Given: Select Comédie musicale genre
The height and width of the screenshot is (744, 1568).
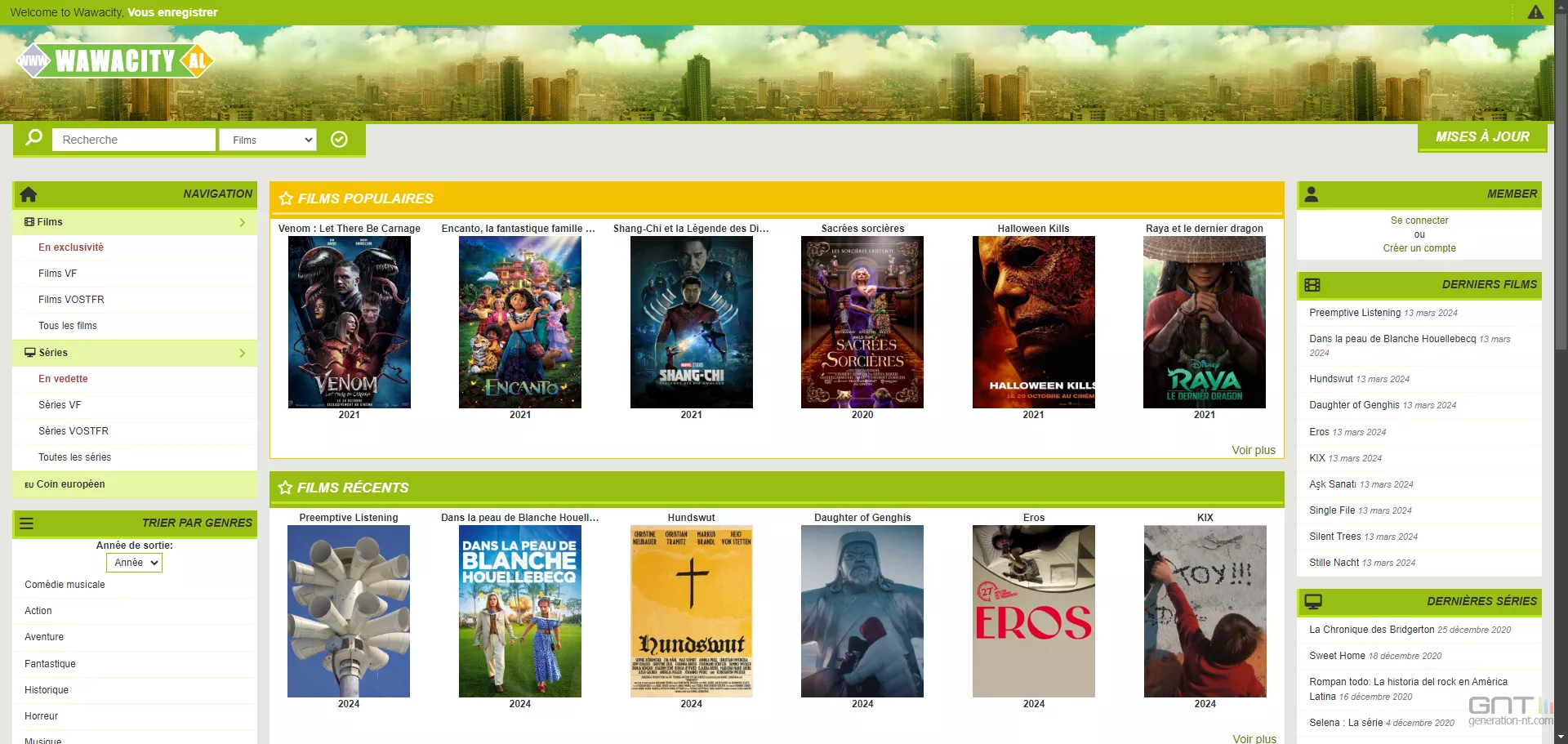Looking at the screenshot, I should (x=65, y=585).
